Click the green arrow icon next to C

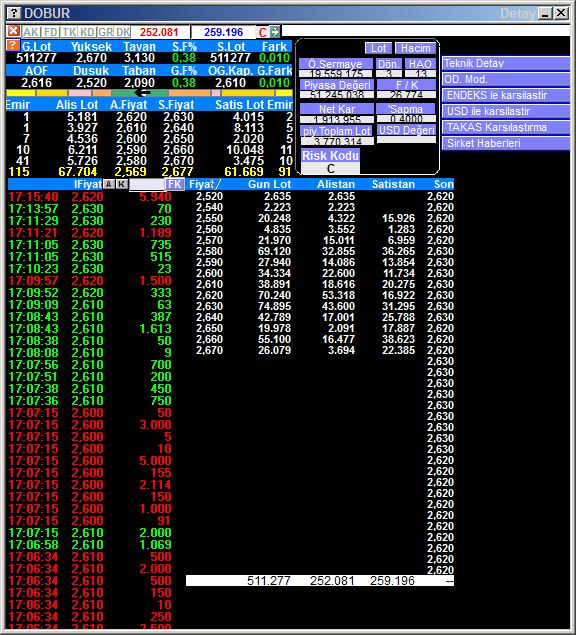click(275, 32)
